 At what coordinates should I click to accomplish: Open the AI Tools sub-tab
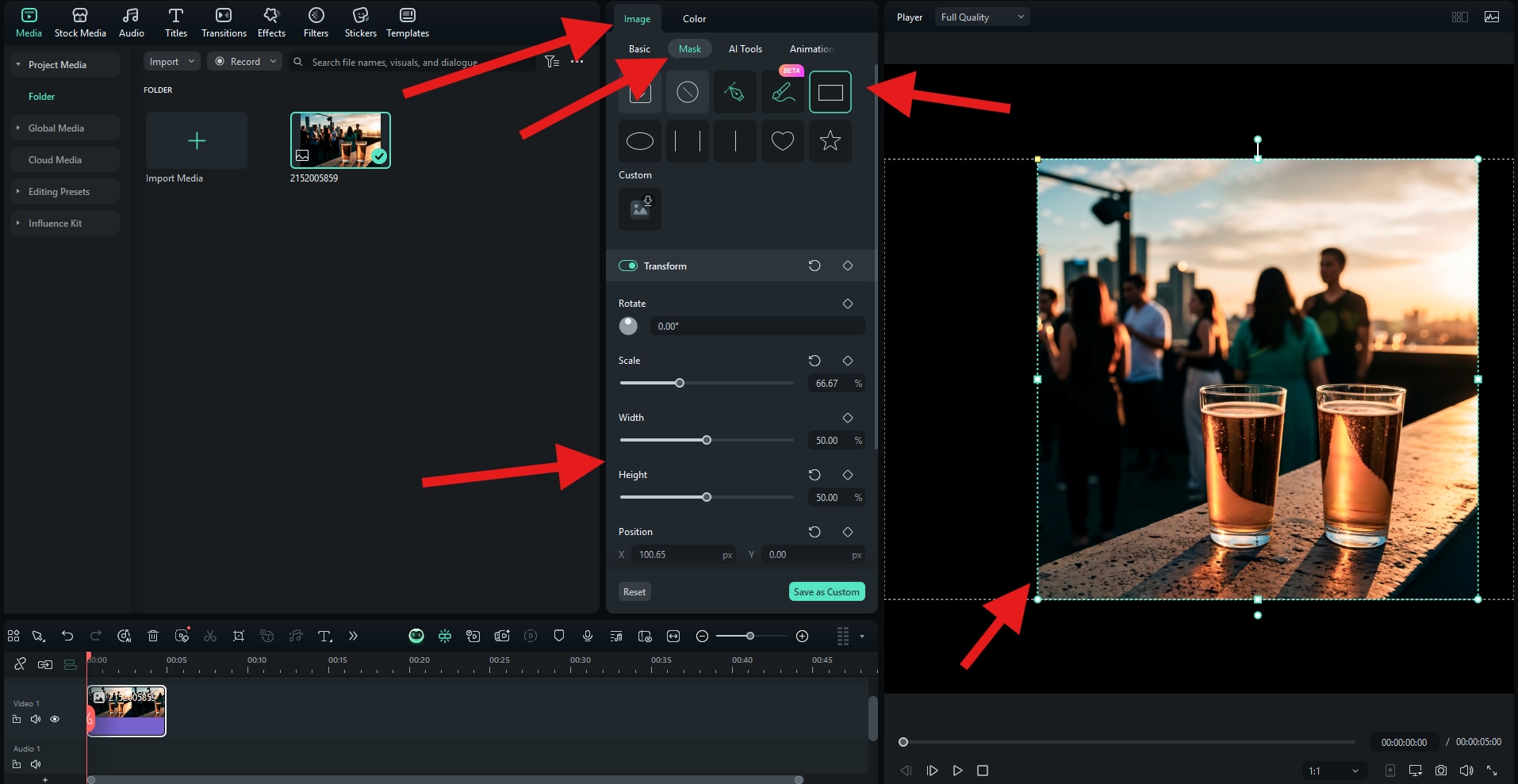746,49
